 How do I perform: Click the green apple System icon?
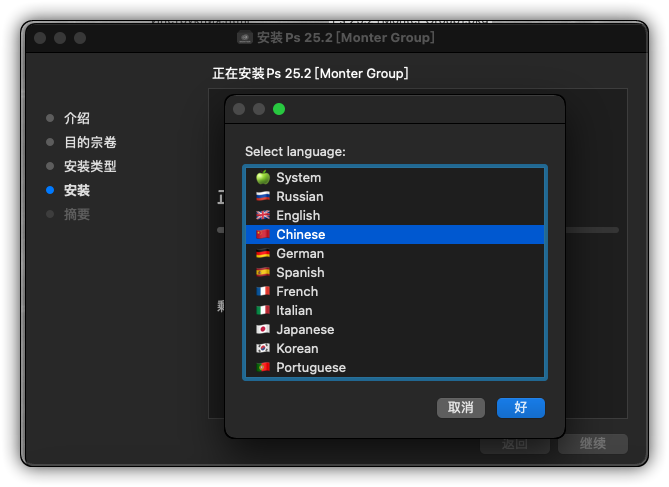(x=263, y=177)
